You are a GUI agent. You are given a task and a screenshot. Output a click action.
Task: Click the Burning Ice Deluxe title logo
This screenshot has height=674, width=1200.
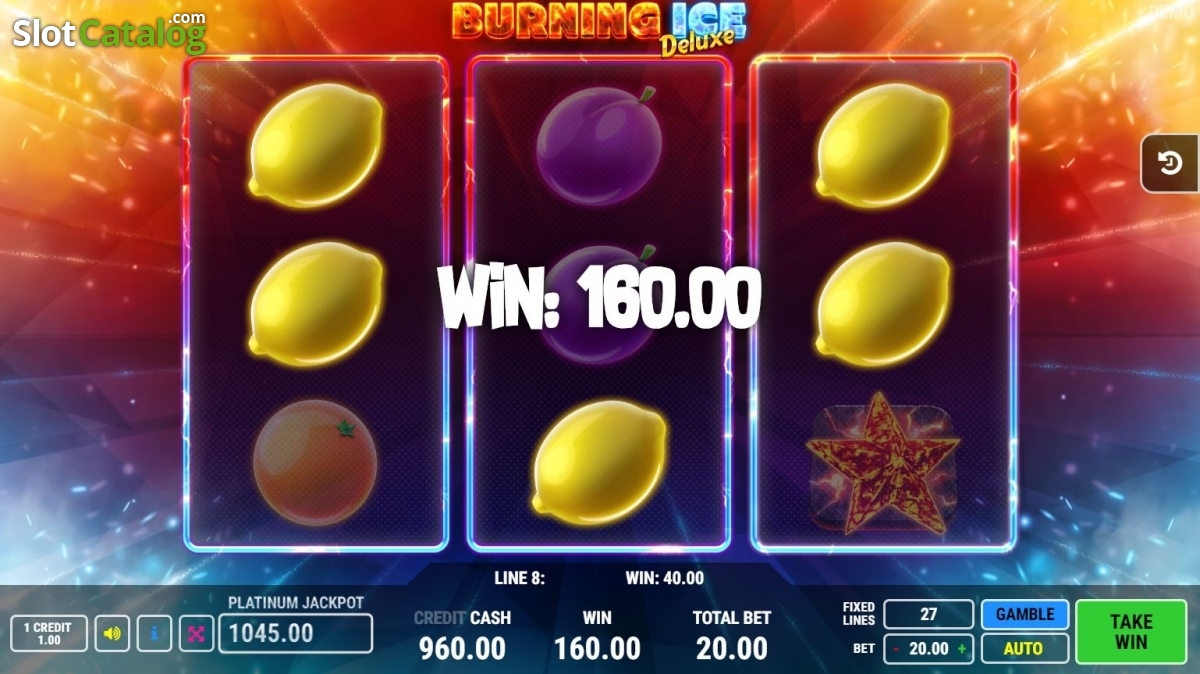click(599, 25)
